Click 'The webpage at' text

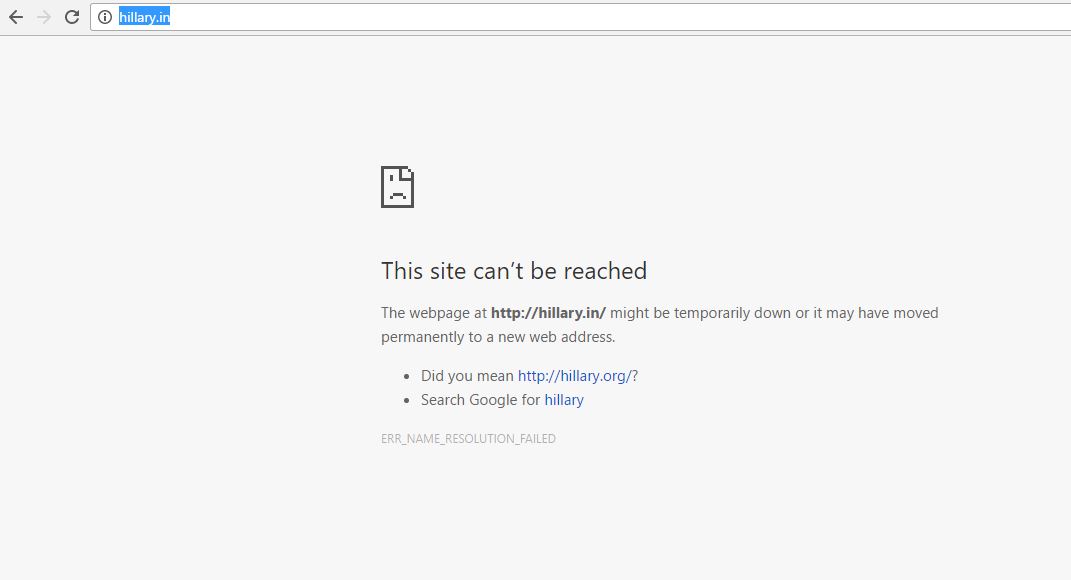click(434, 313)
